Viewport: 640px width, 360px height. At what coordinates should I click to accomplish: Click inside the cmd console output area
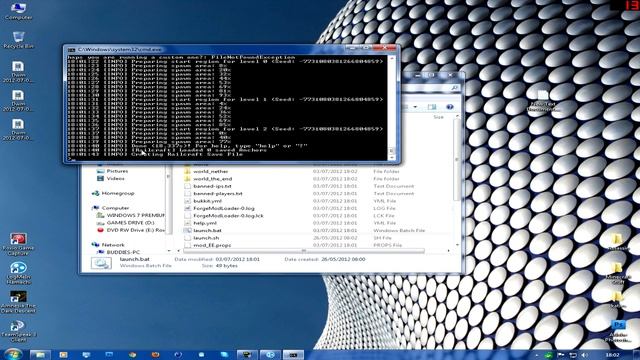point(227,108)
